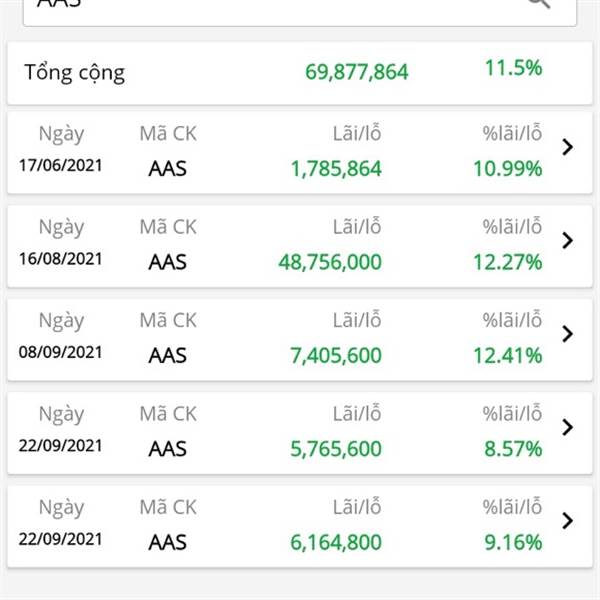Click the 10.99% gain value

tap(507, 169)
